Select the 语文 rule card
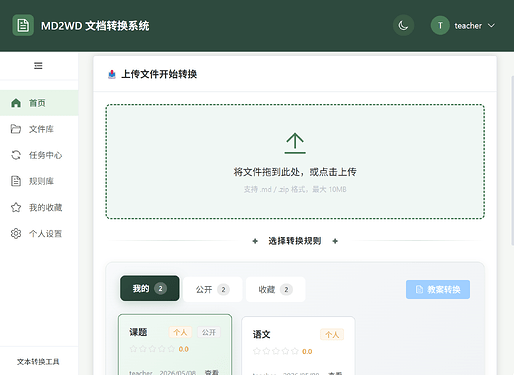 pos(298,346)
